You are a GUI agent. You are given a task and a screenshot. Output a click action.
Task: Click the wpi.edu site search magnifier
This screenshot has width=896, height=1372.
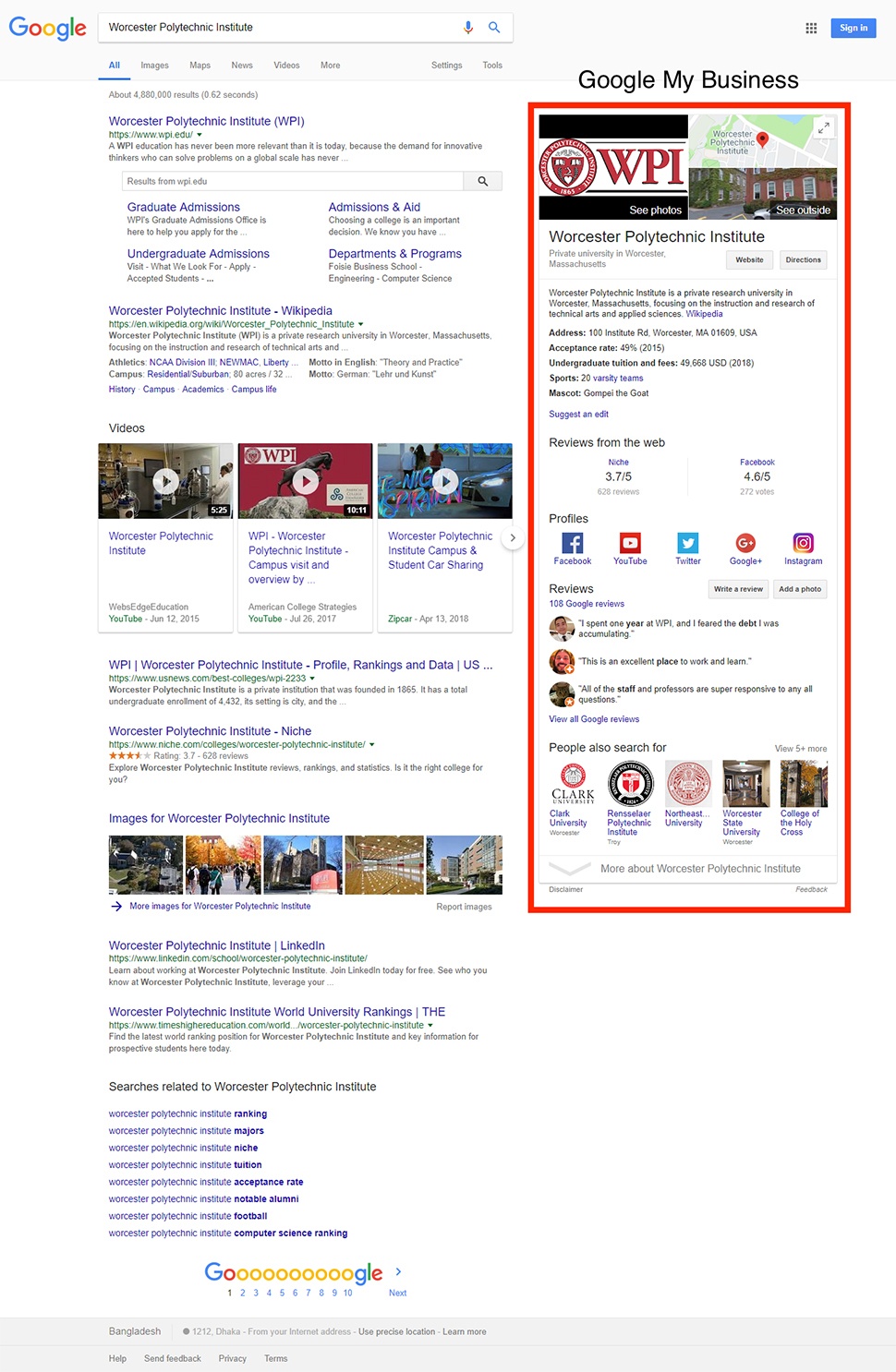(x=482, y=182)
